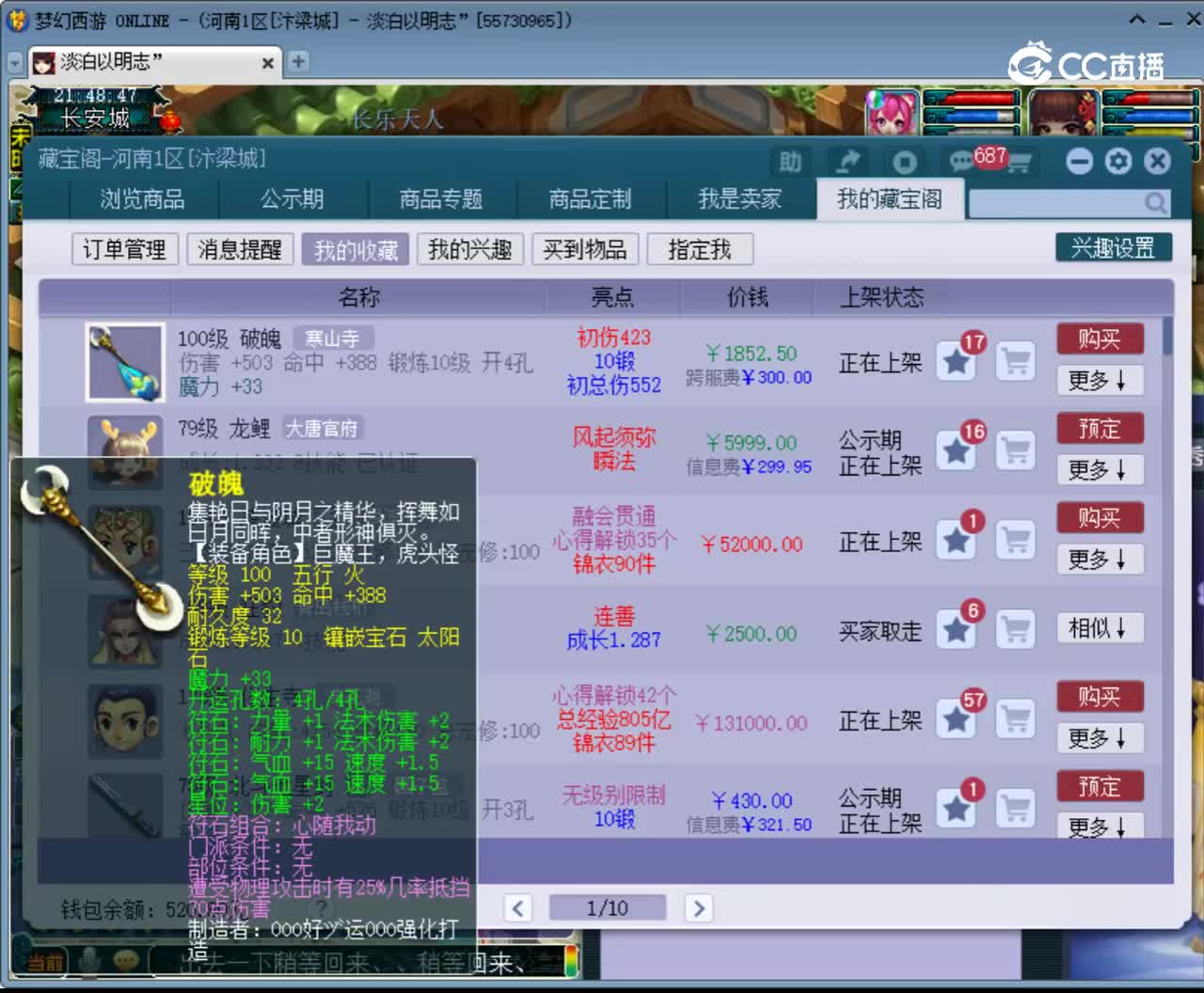
Task: Click the 名称 column header
Action: click(359, 297)
